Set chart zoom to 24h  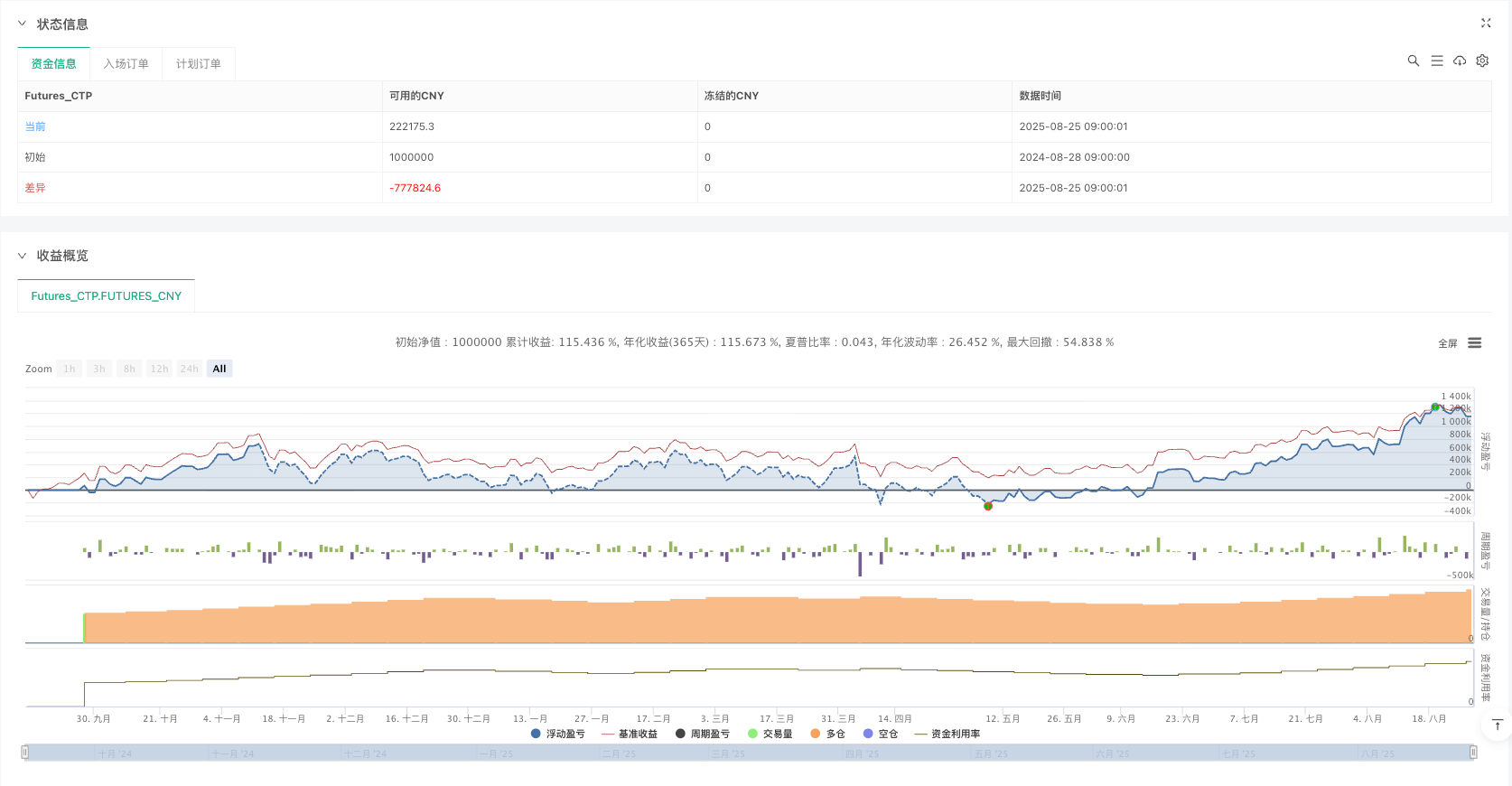tap(190, 369)
